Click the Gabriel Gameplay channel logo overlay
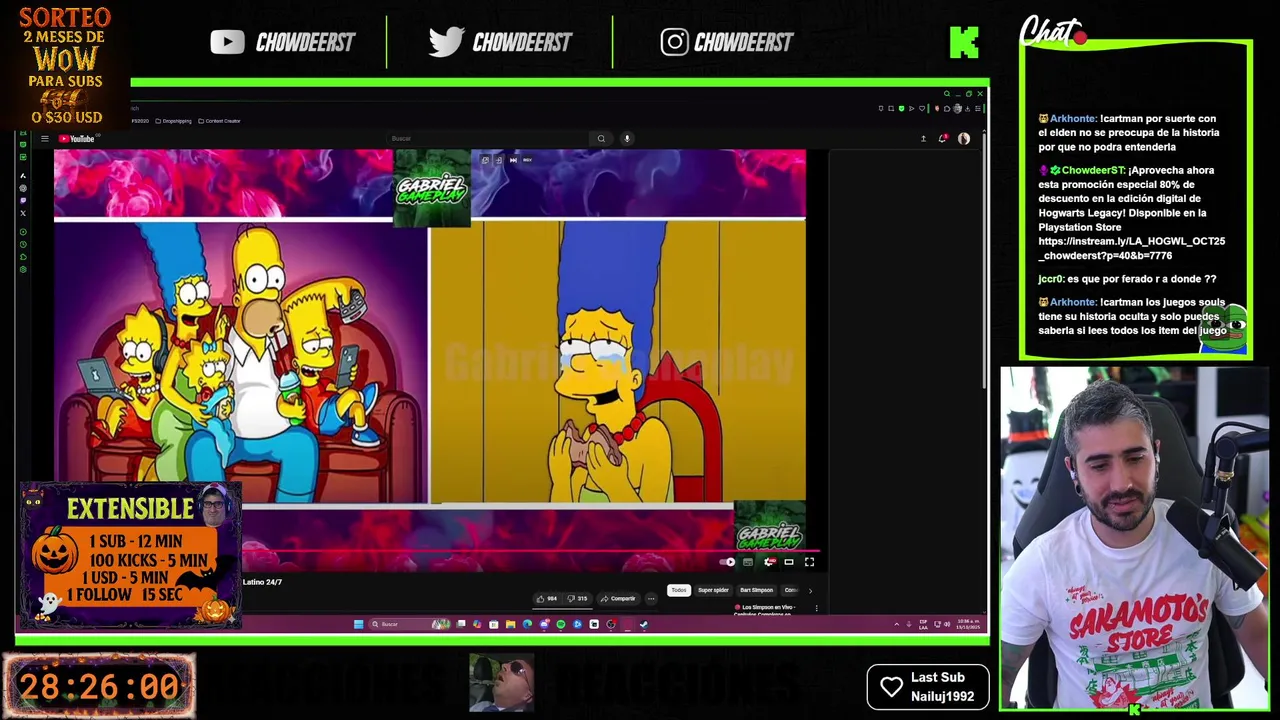The image size is (1280, 720). [x=431, y=189]
